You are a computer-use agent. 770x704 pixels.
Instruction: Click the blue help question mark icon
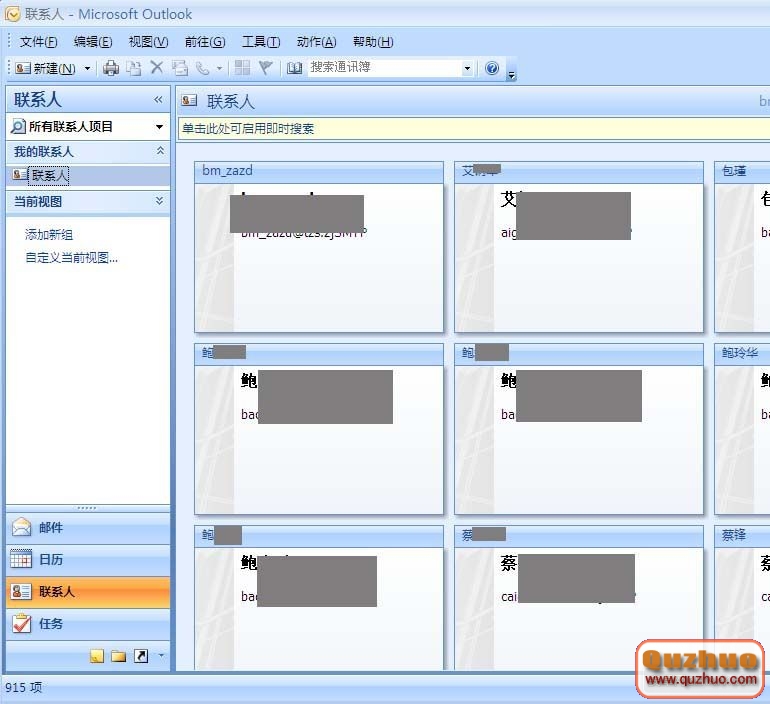(x=492, y=68)
